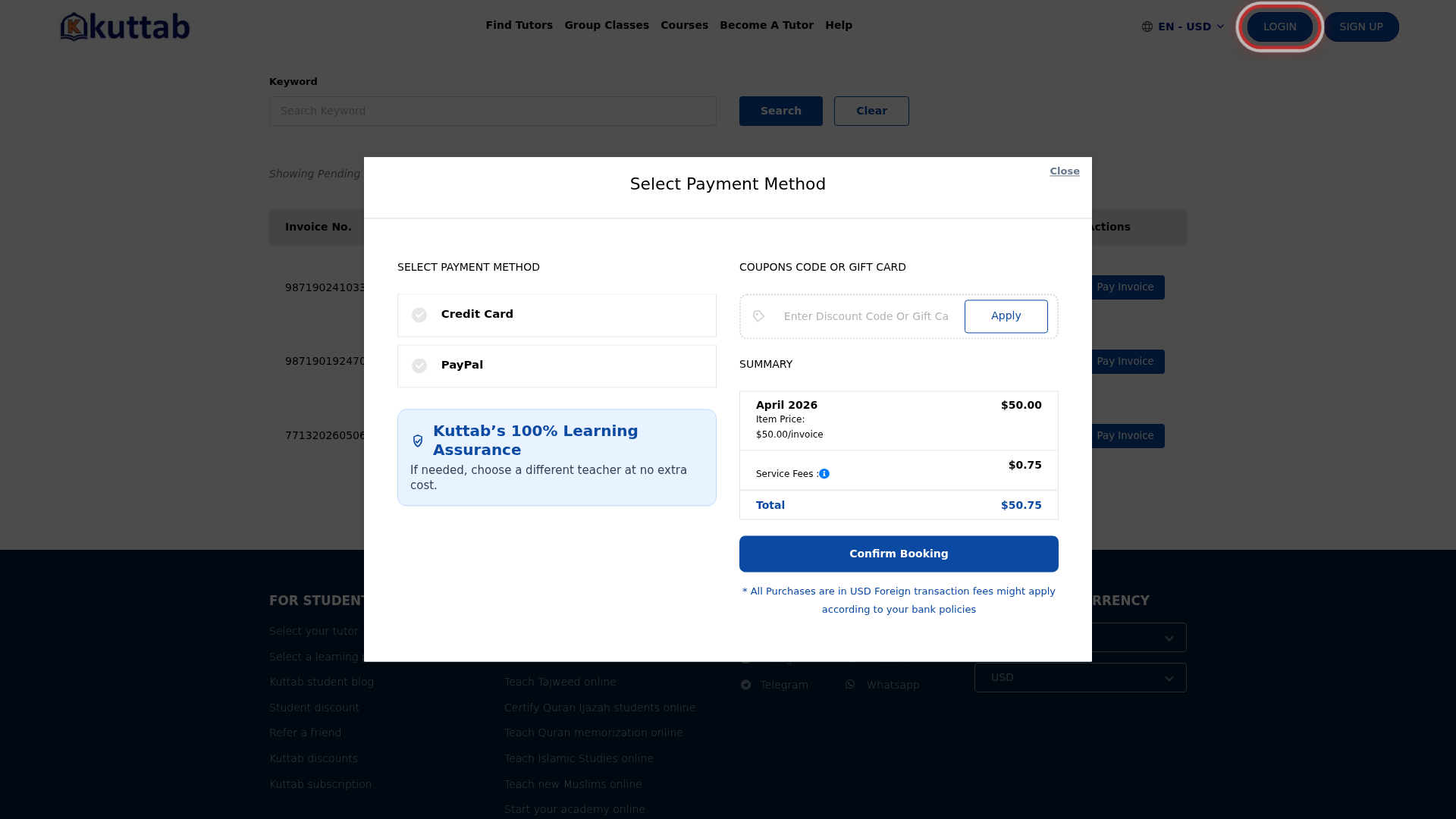Open Start your academy online link
1456x819 pixels.
pyautogui.click(x=575, y=809)
